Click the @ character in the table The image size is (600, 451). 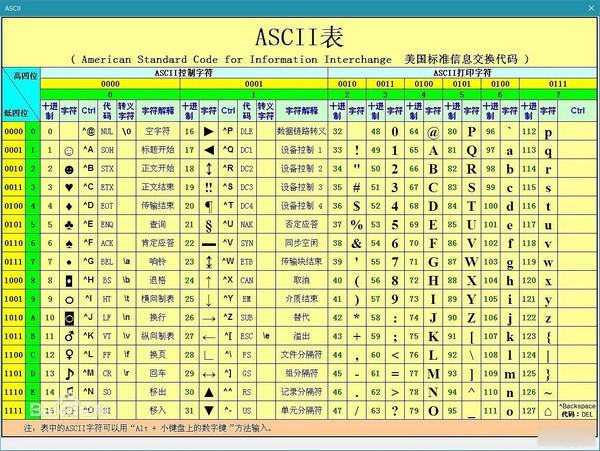point(434,130)
